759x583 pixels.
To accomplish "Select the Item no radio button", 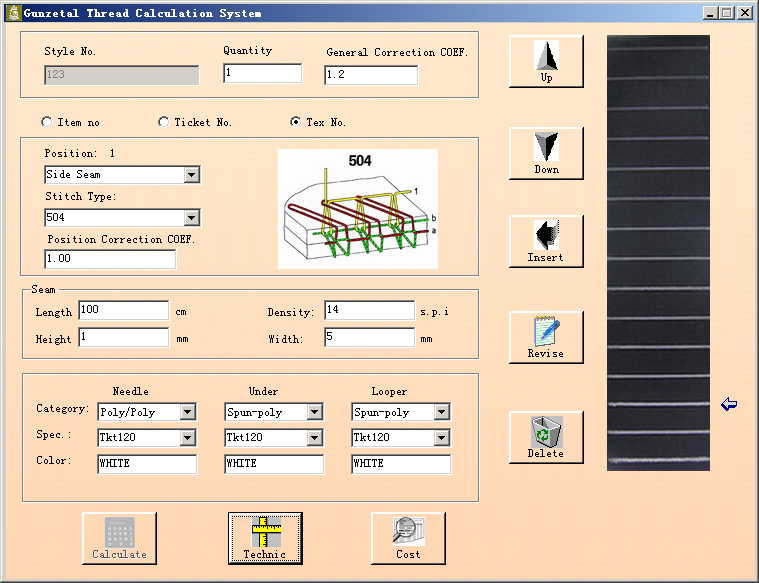I will 46,122.
